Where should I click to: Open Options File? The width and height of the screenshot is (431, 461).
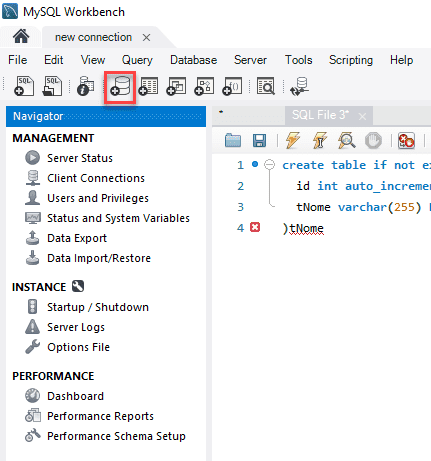[x=78, y=347]
